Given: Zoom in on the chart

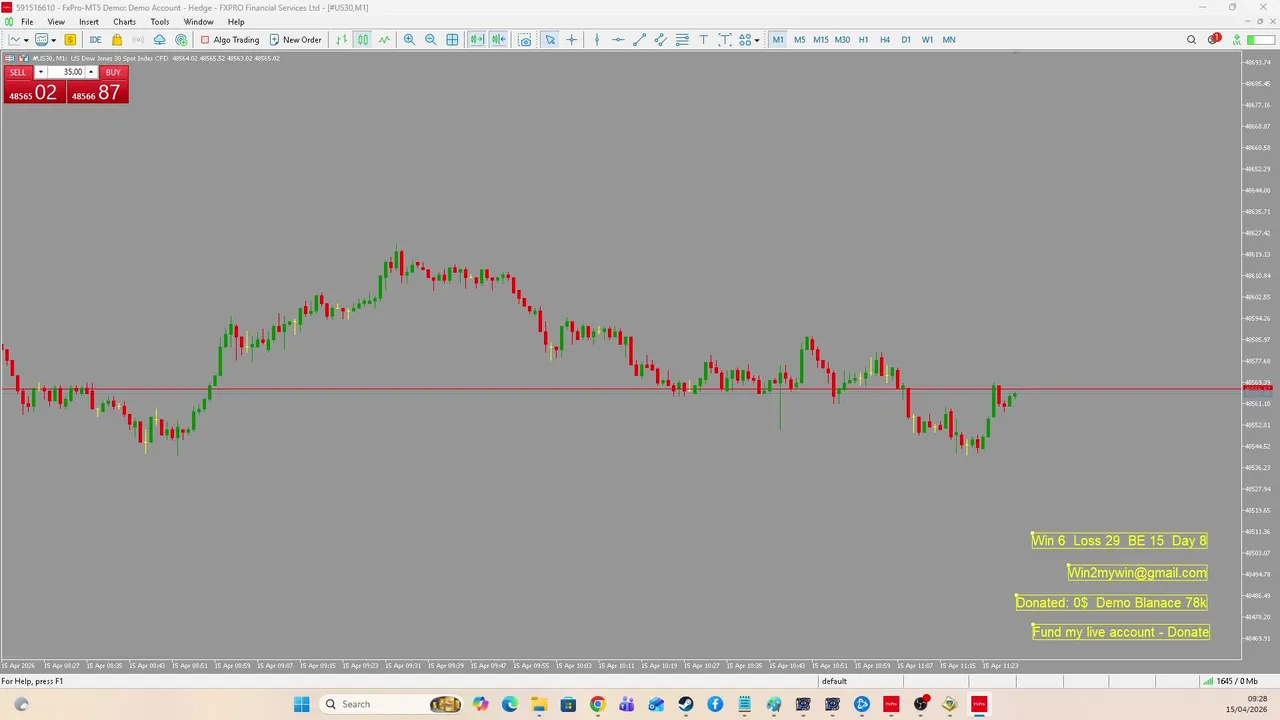Looking at the screenshot, I should [409, 40].
